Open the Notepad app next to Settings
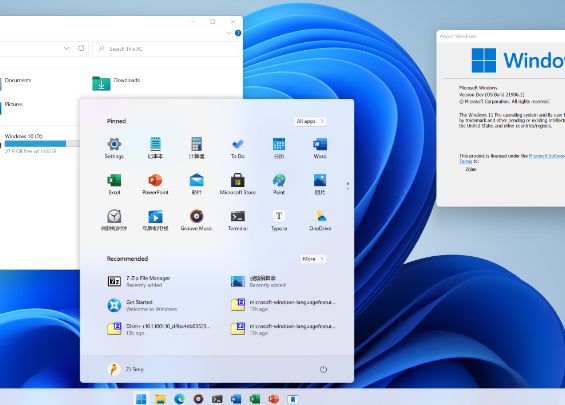 [x=155, y=148]
